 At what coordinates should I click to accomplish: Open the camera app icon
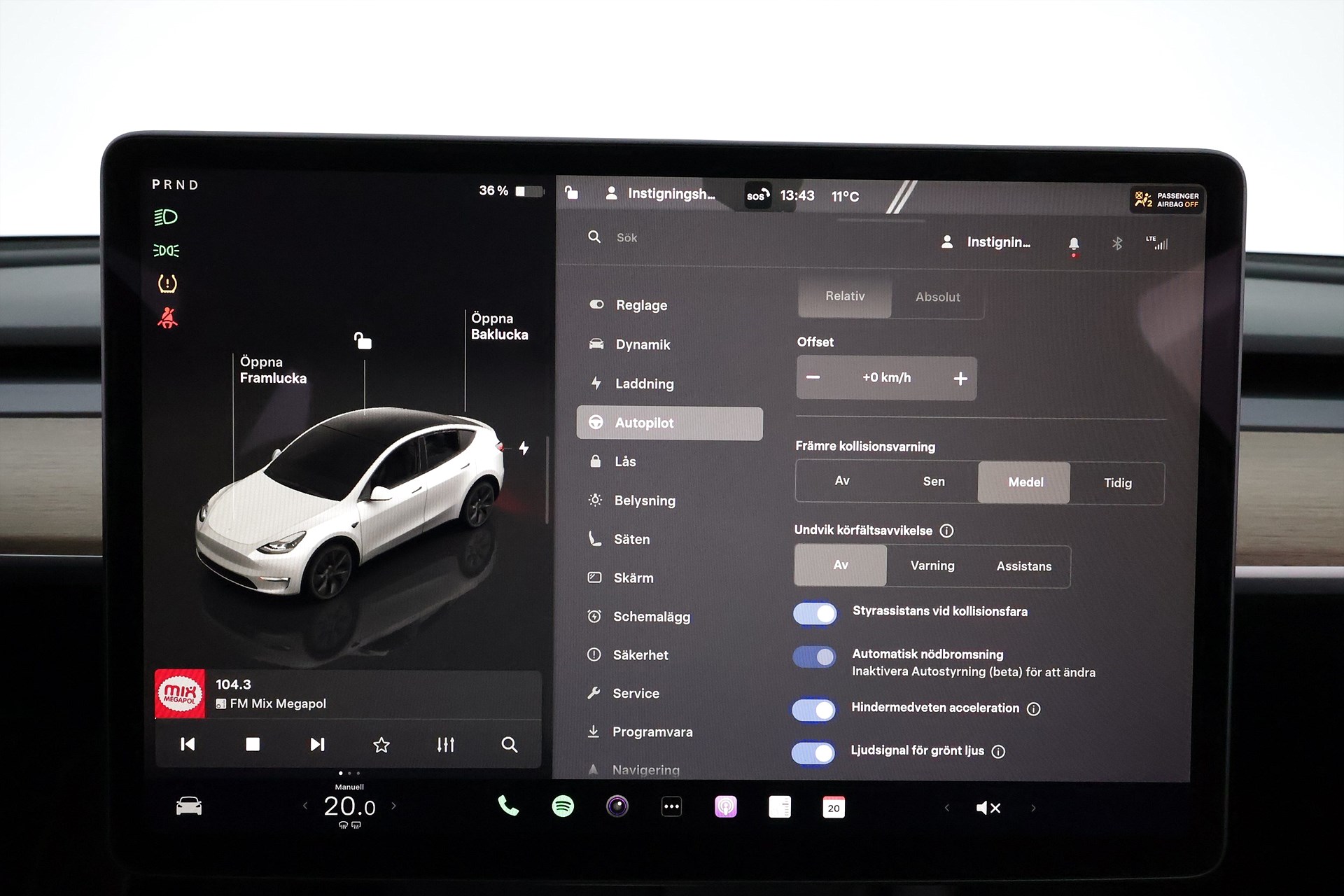click(617, 806)
